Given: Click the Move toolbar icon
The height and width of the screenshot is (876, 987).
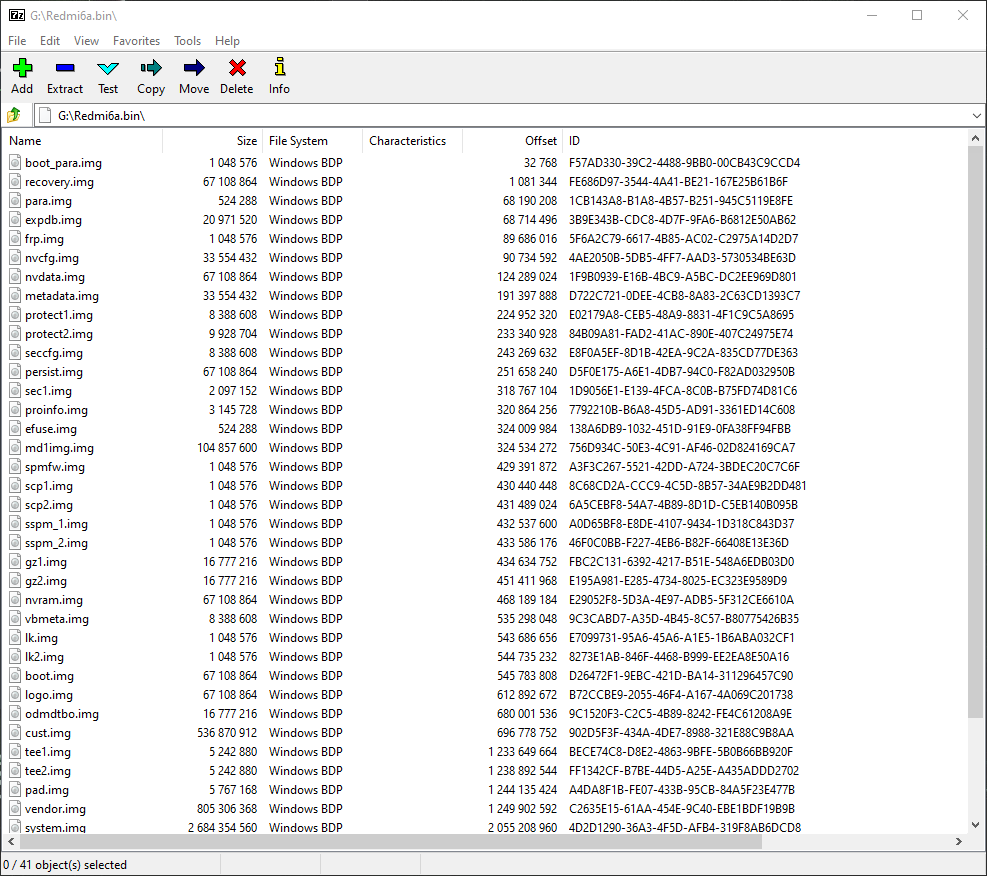Looking at the screenshot, I should pos(194,68).
